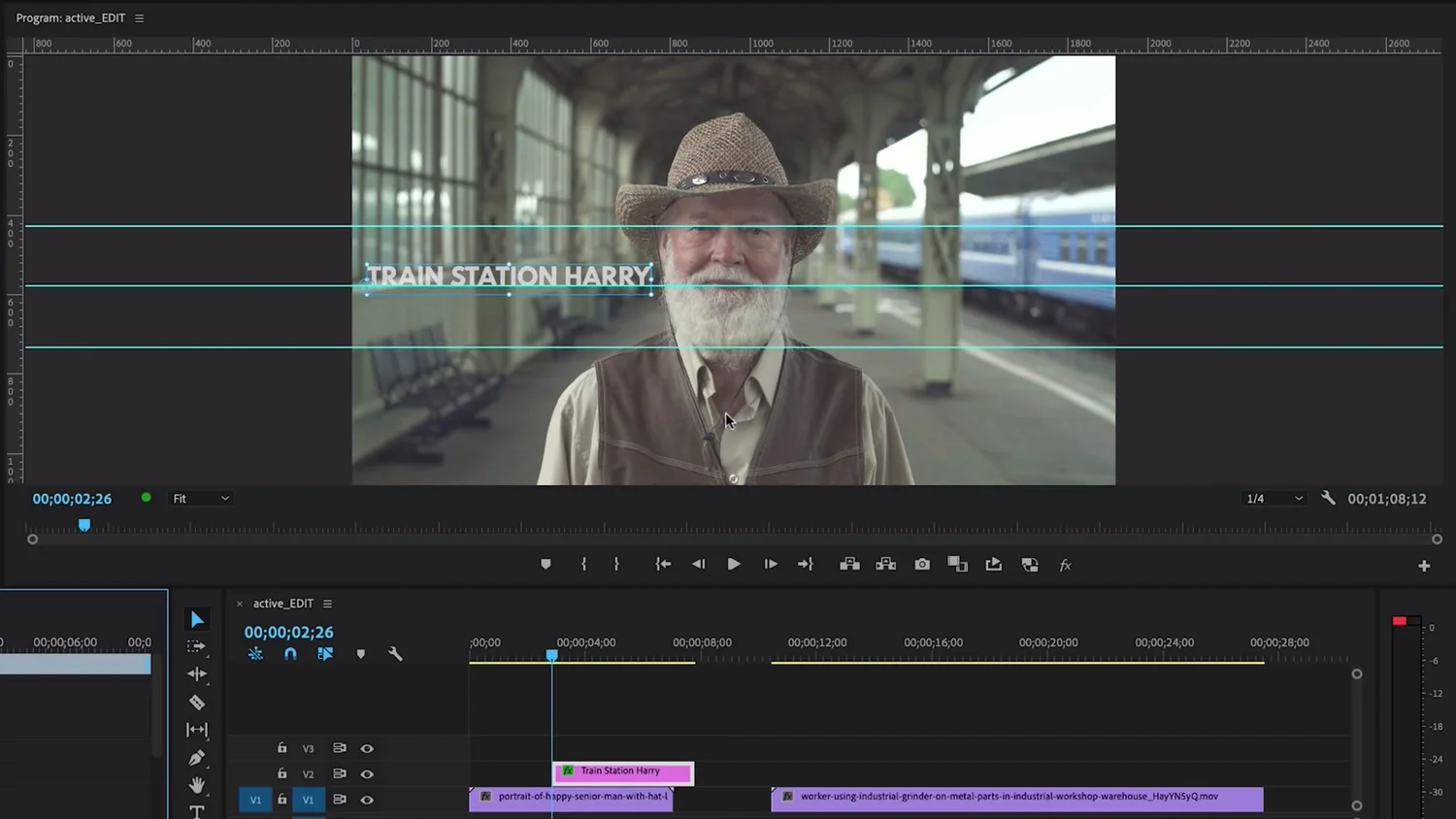This screenshot has width=1456, height=819.
Task: Click Export Frame camera icon
Action: [922, 564]
